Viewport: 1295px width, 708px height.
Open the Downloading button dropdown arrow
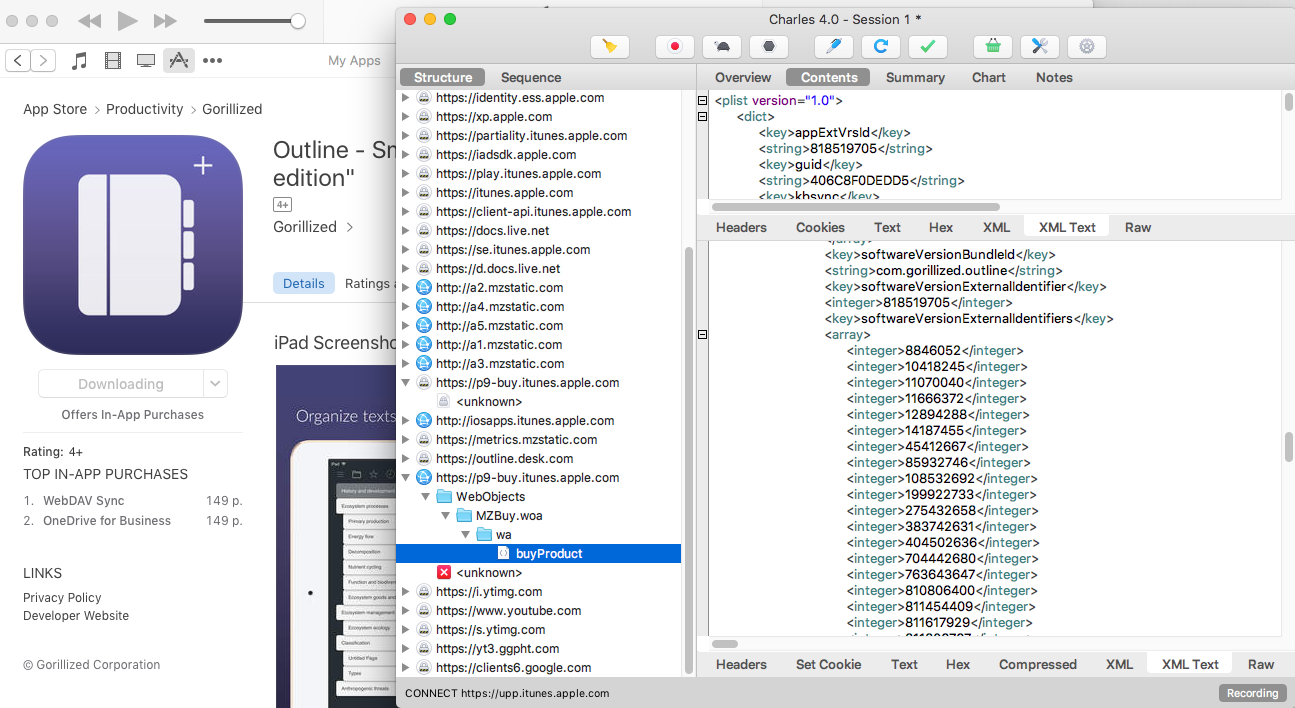pos(215,383)
